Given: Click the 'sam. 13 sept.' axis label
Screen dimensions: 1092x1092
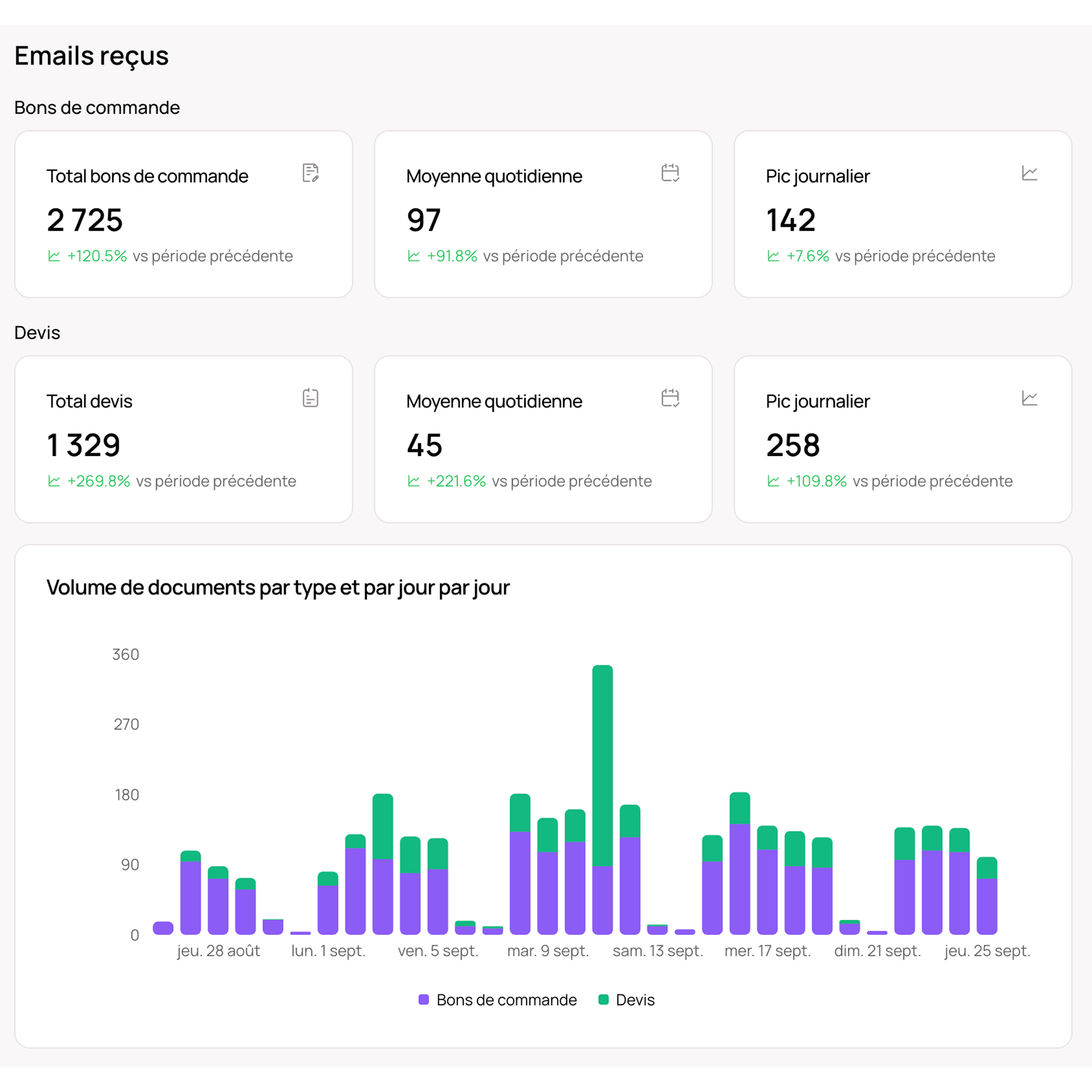Looking at the screenshot, I should point(658,951).
